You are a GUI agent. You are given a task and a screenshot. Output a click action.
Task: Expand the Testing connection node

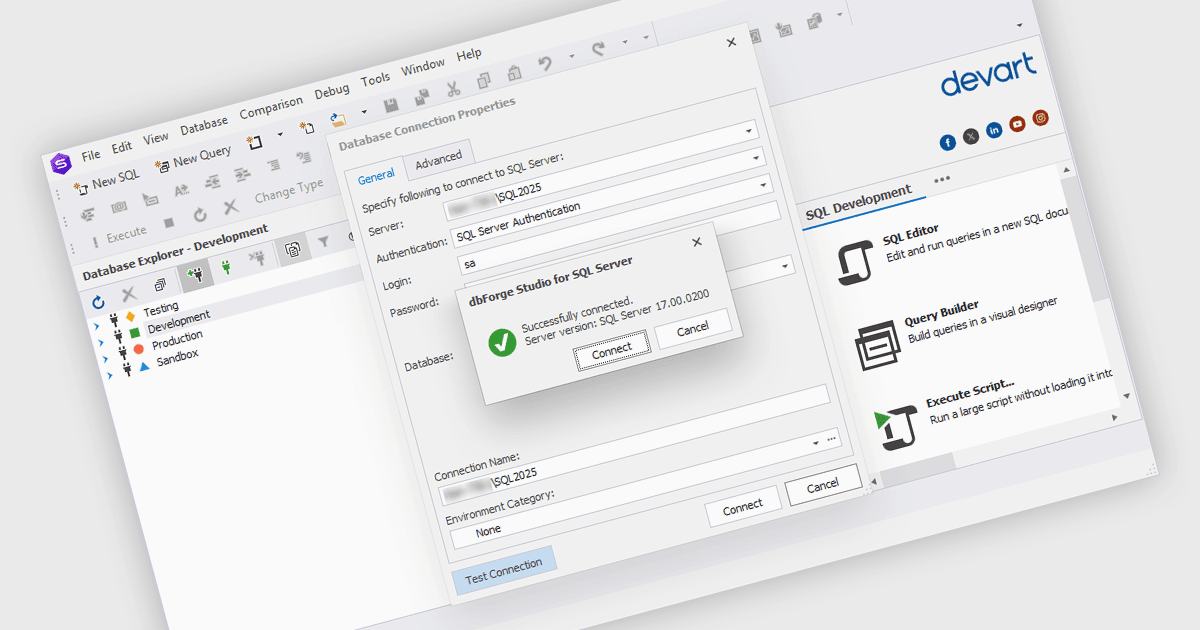pyautogui.click(x=95, y=326)
